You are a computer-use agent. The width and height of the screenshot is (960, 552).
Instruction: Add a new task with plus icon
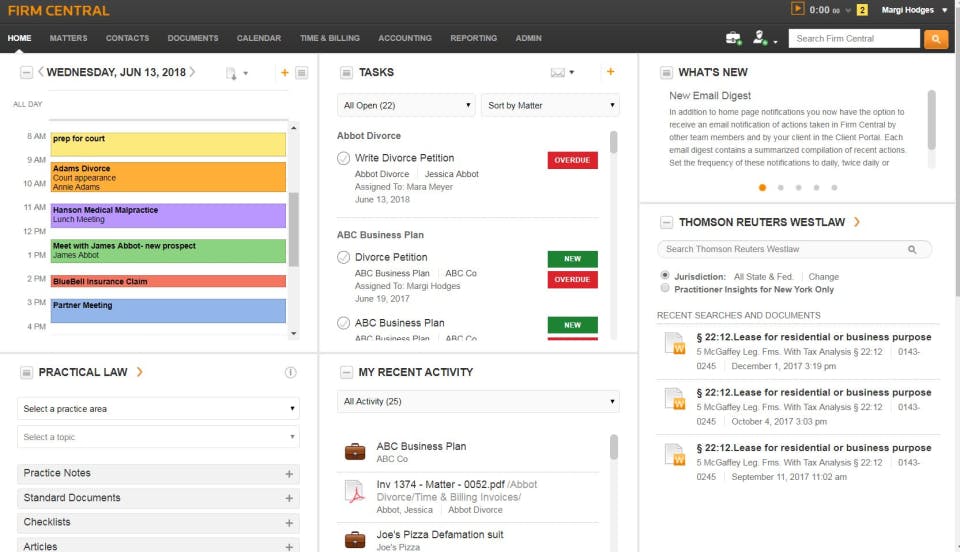[x=610, y=72]
